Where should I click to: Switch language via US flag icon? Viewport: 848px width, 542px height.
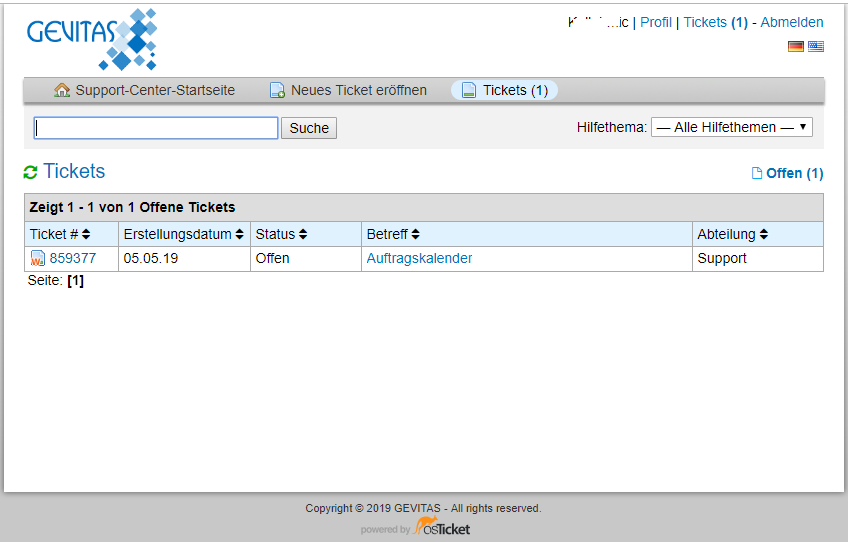(x=816, y=47)
